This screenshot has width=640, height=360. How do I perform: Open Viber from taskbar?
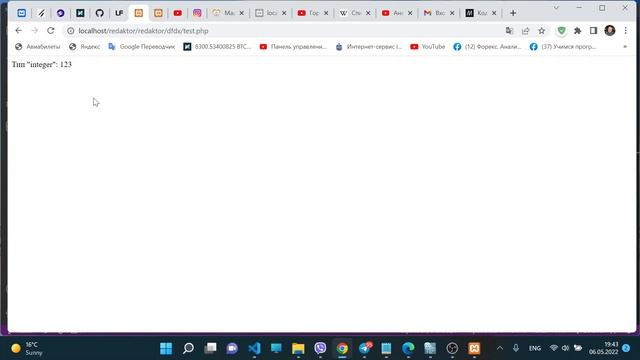320,348
